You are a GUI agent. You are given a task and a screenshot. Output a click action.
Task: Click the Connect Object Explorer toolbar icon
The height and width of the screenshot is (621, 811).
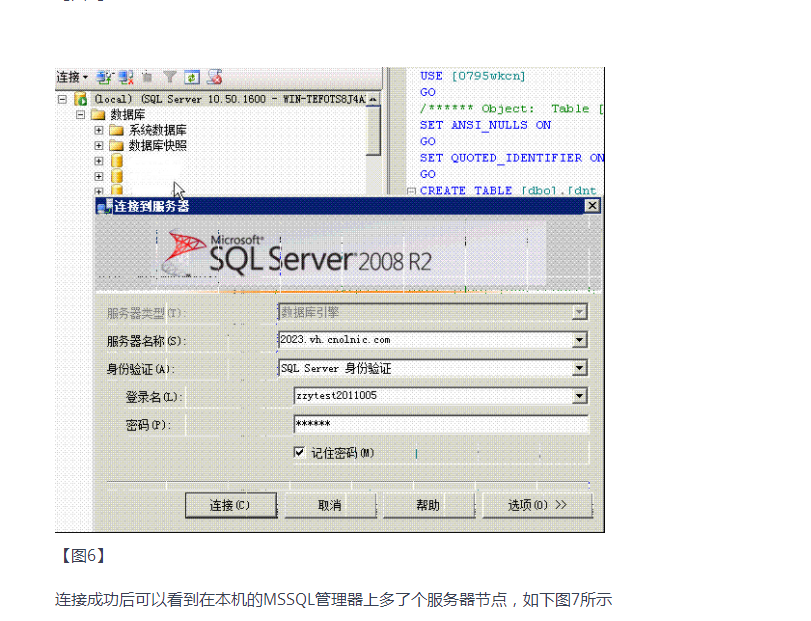pyautogui.click(x=104, y=78)
